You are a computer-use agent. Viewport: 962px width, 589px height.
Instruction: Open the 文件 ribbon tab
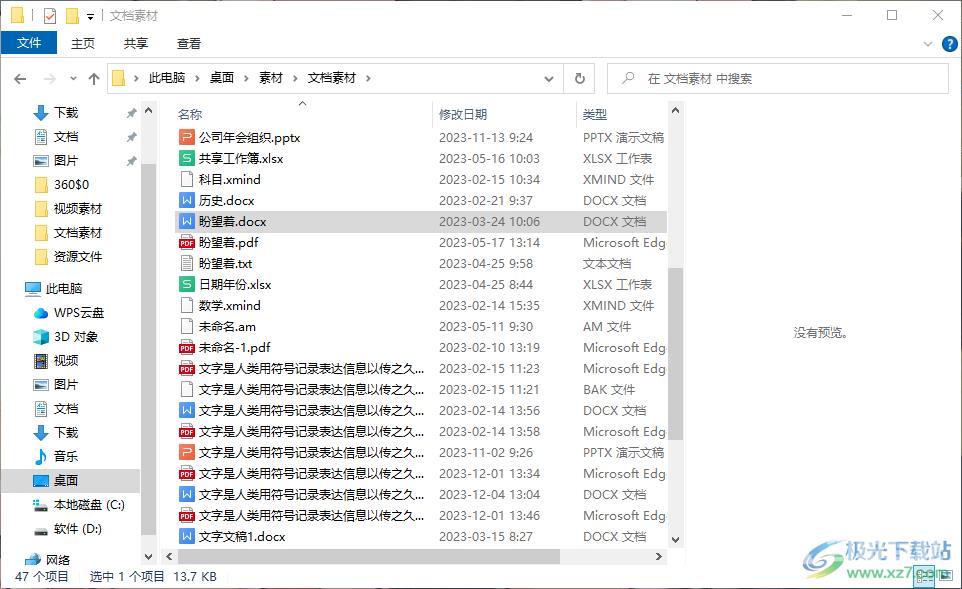29,43
